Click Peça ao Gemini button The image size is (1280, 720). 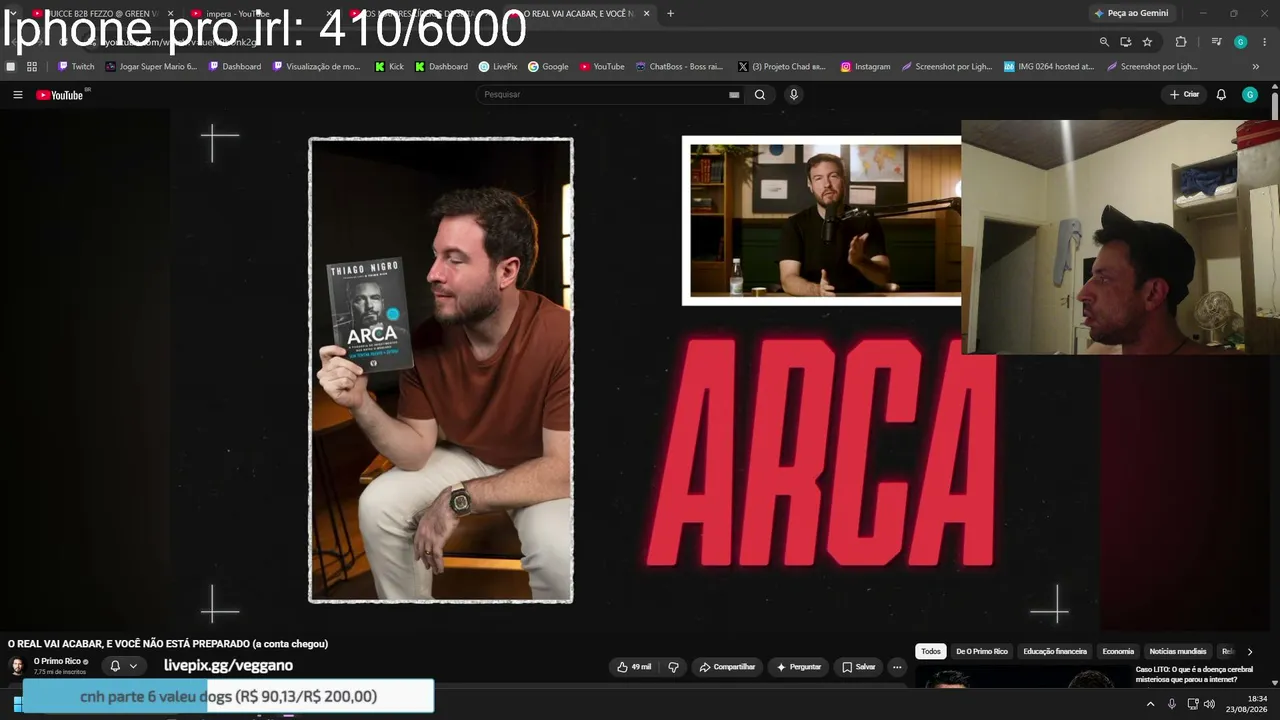tap(1132, 14)
